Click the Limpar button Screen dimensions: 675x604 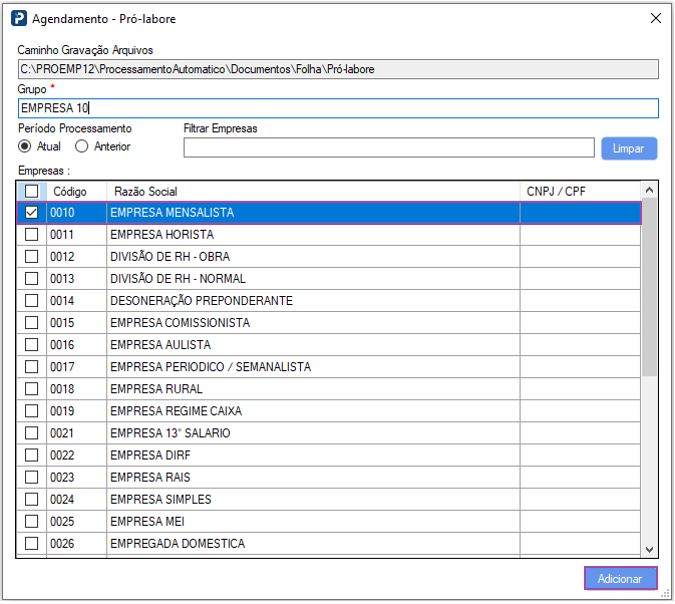click(629, 149)
